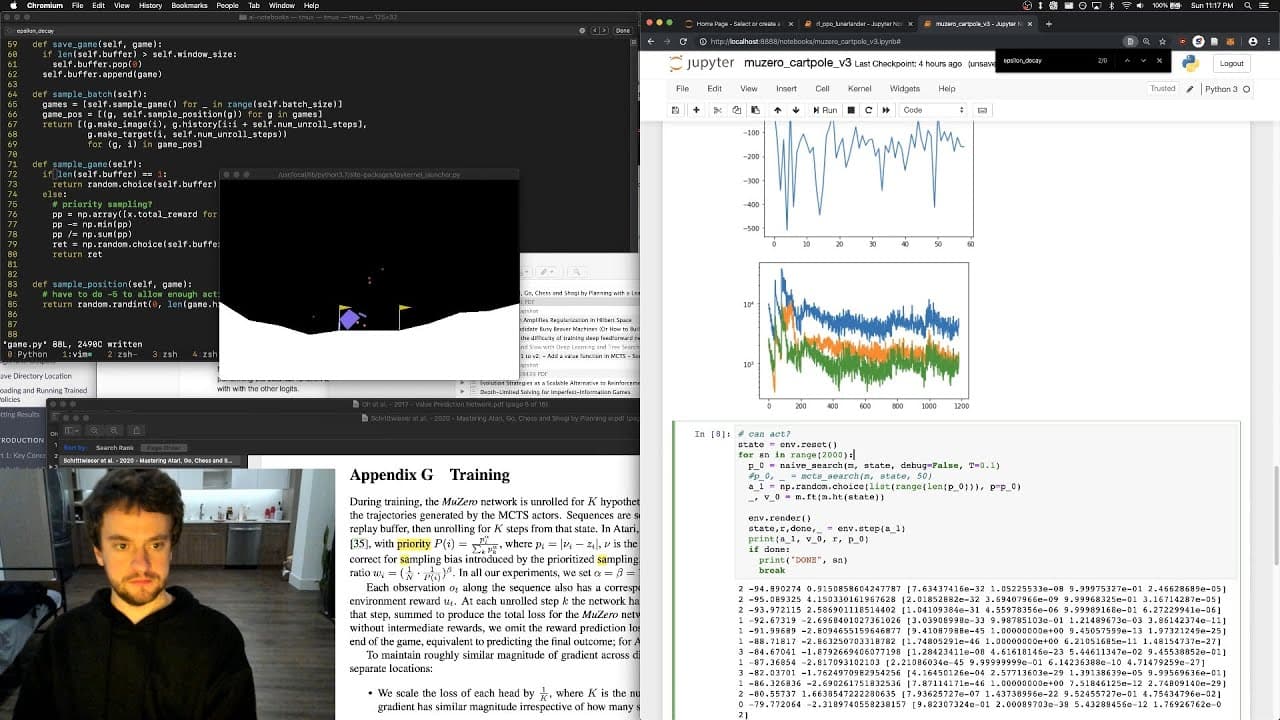Click the Logout button in Jupyter

[x=1231, y=63]
